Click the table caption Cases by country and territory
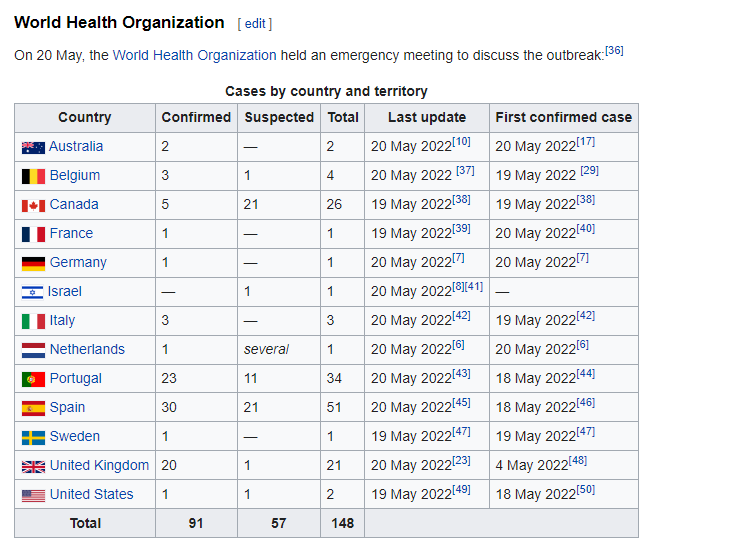This screenshot has width=739, height=555. pyautogui.click(x=326, y=91)
